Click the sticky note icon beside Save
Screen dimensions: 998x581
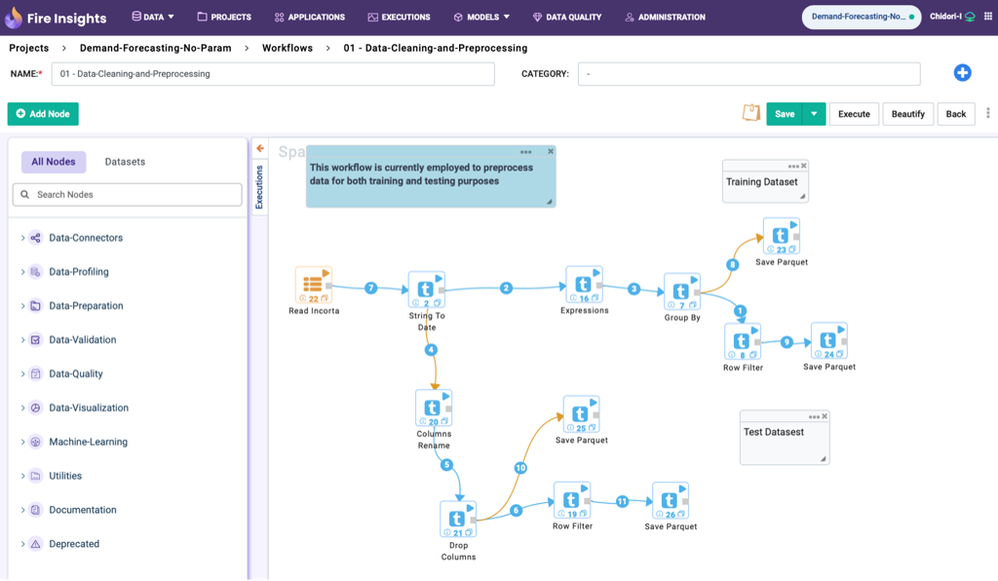click(x=751, y=113)
